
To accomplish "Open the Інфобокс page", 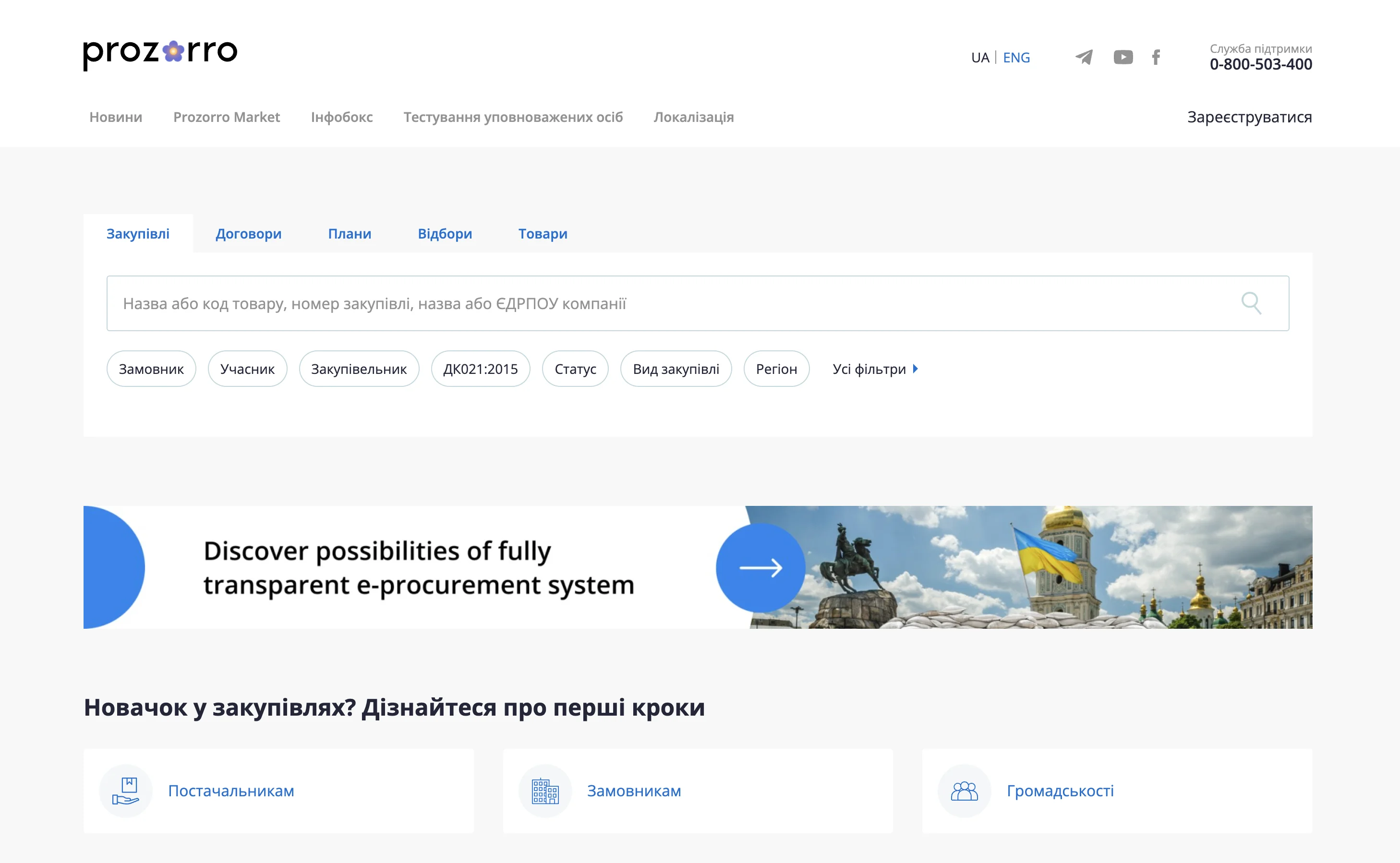I will tap(341, 117).
